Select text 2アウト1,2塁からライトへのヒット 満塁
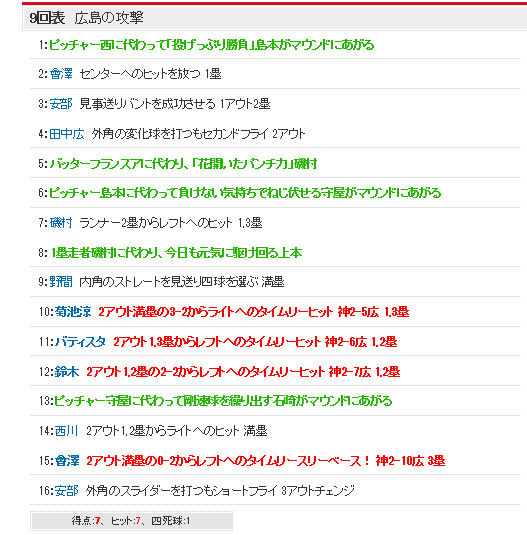This screenshot has height=535, width=527. 177,431
